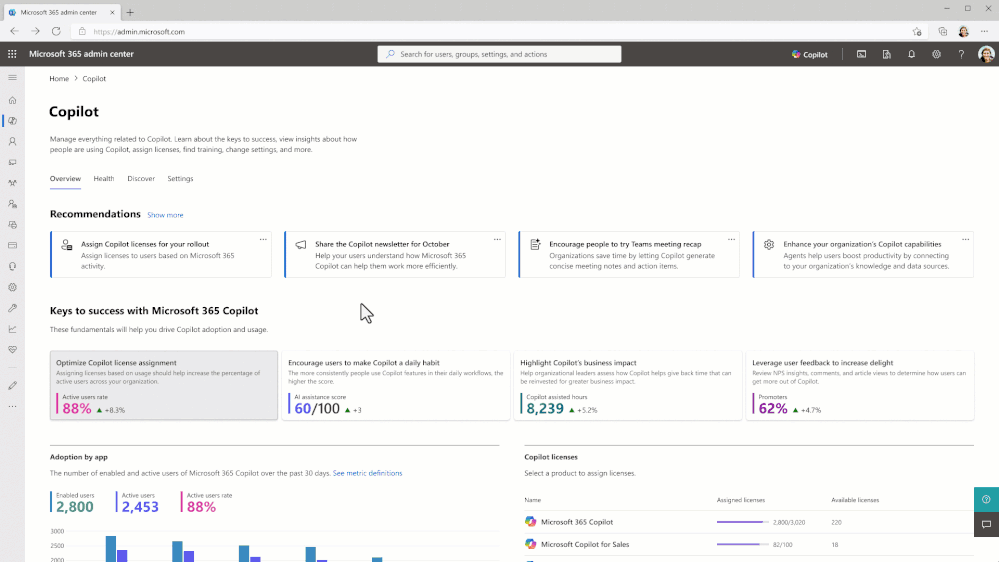This screenshot has height=562, width=999.
Task: Open Teams & groups sidebar icon
Action: click(x=12, y=183)
